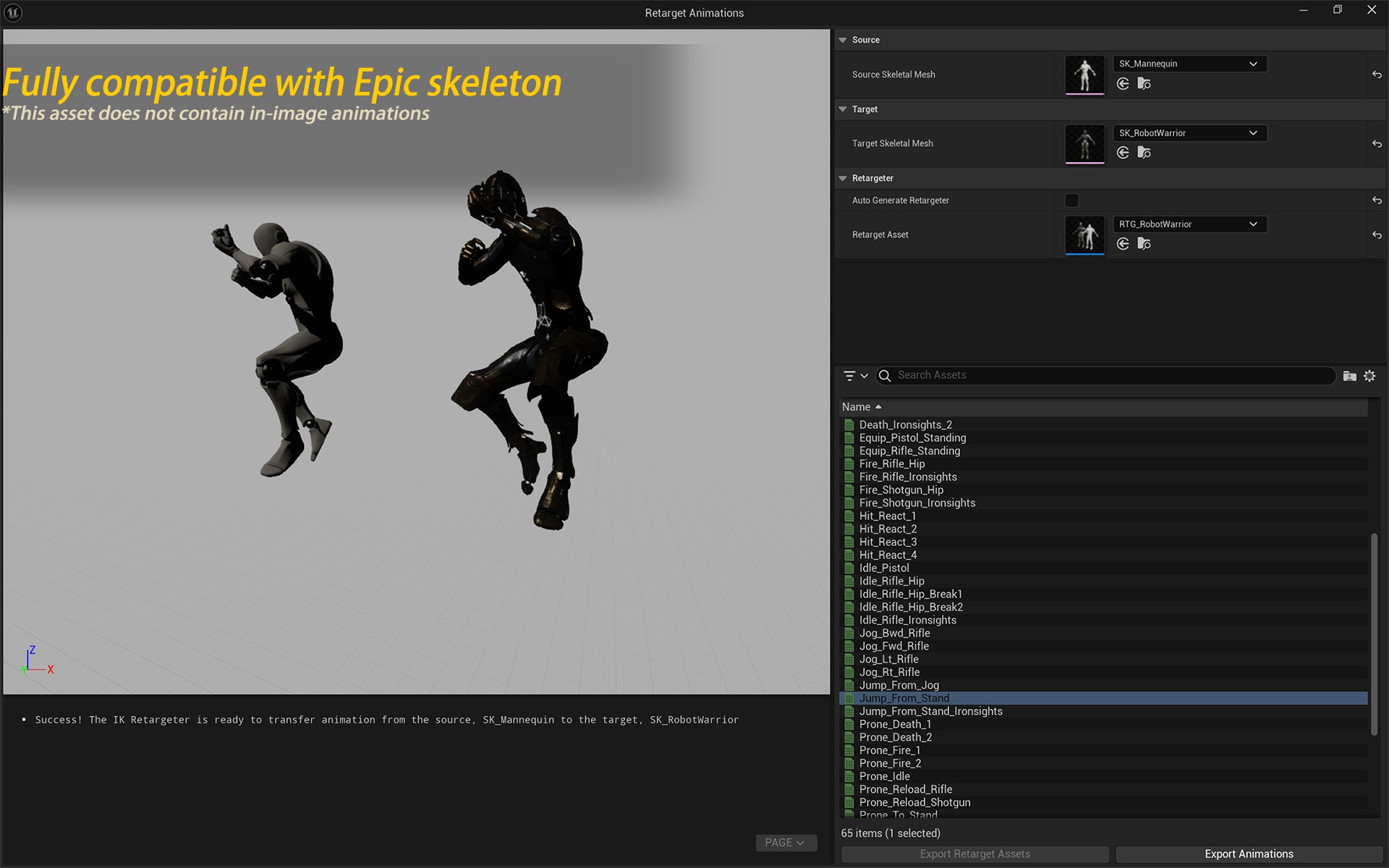Viewport: 1389px width, 868px height.
Task: Click use-selected-asset arrow for Source Skeletal Mesh
Action: coord(1123,84)
